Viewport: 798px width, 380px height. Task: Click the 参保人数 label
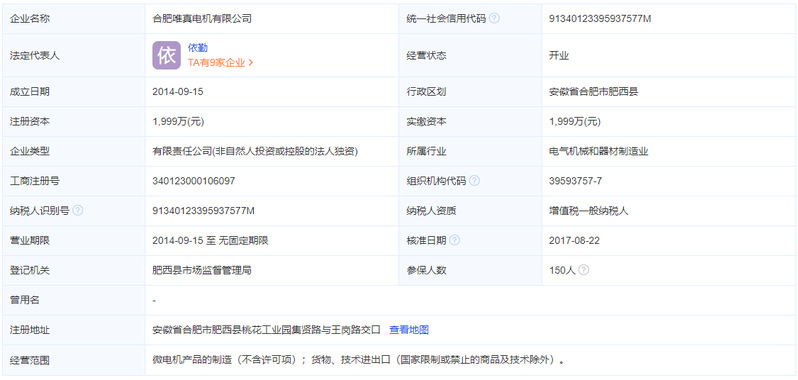(426, 270)
